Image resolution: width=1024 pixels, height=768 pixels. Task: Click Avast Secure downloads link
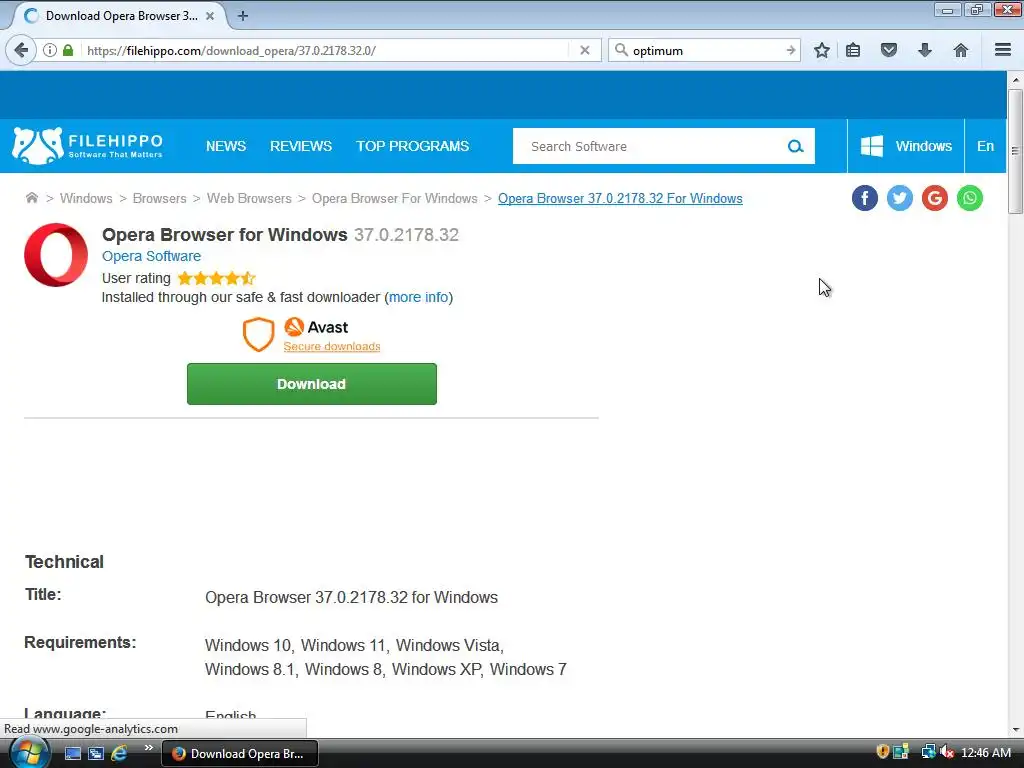coord(332,346)
